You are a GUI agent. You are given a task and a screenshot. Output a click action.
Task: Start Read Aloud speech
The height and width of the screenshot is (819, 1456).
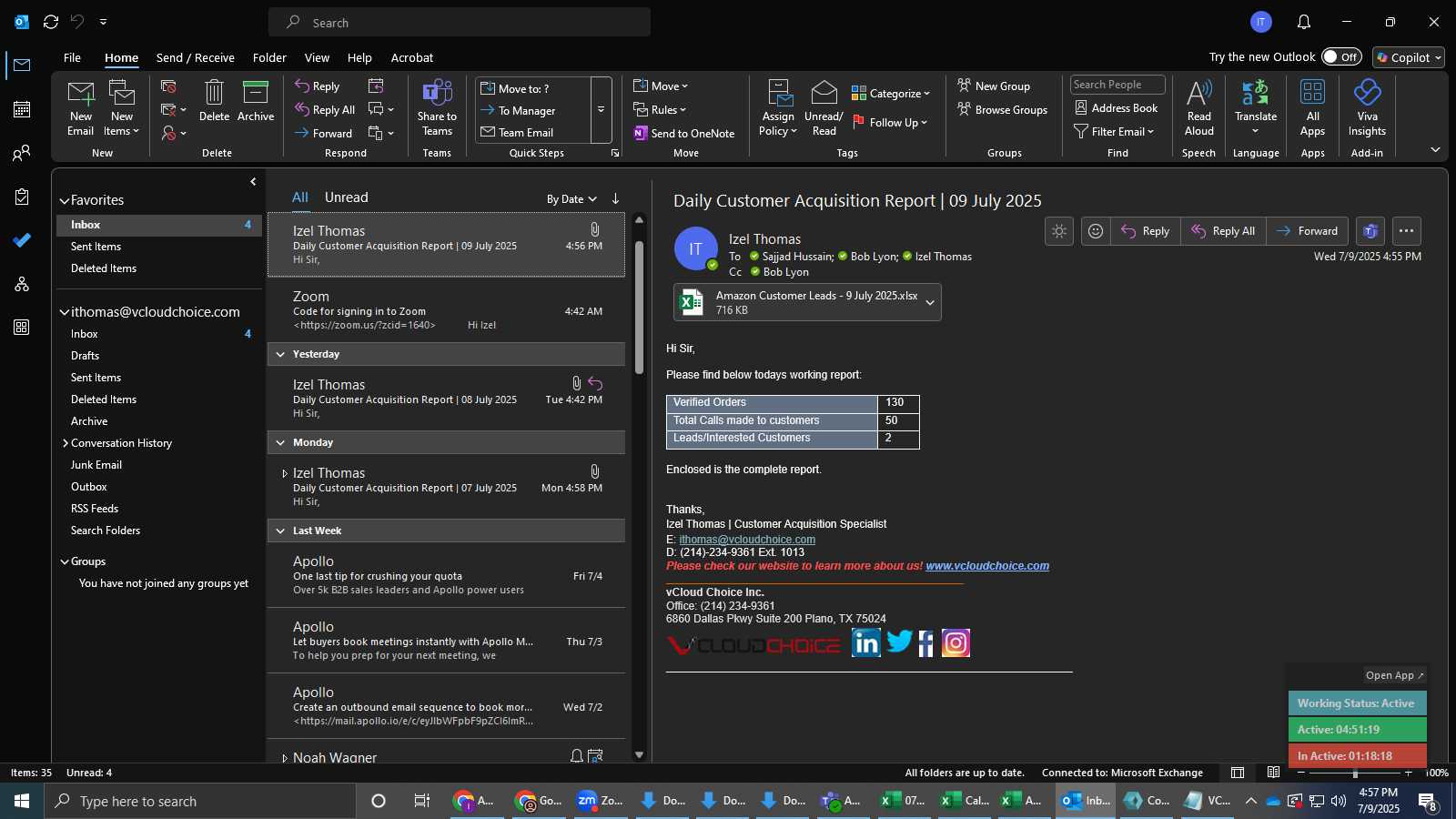click(x=1198, y=108)
